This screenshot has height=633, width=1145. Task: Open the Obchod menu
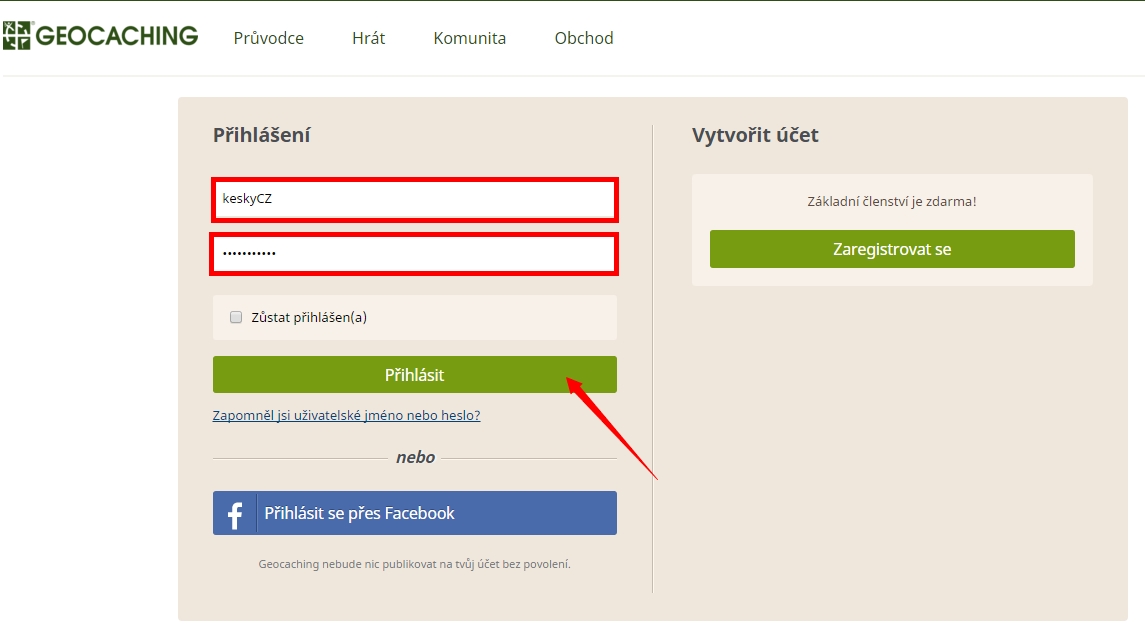coord(583,38)
